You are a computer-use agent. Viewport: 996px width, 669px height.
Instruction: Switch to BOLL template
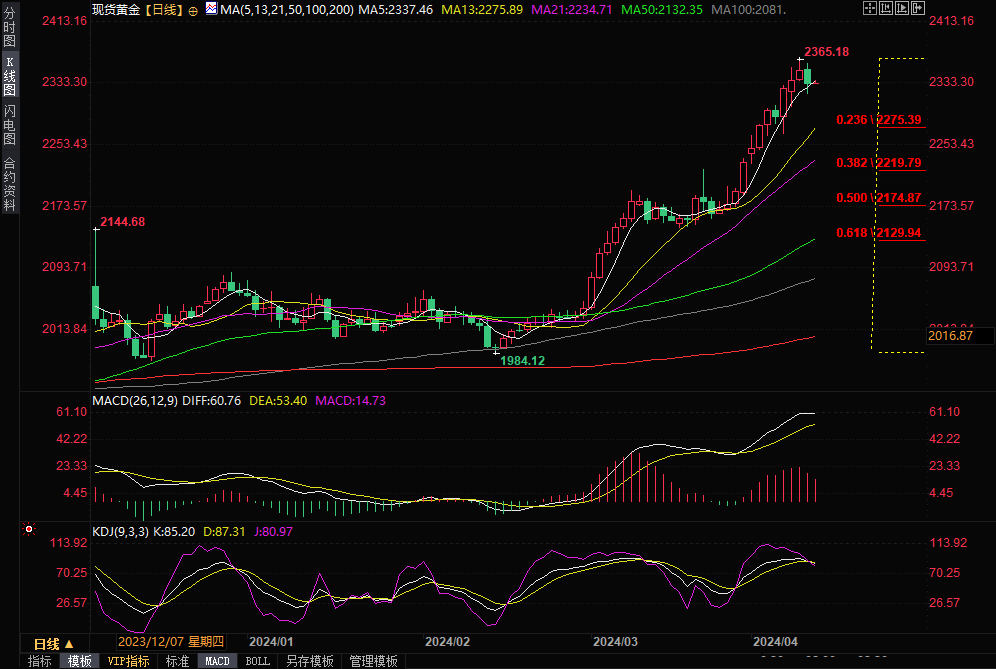[x=257, y=661]
